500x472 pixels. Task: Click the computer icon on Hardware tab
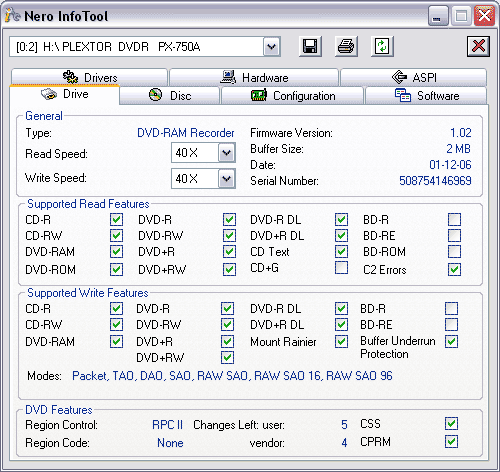pos(228,77)
